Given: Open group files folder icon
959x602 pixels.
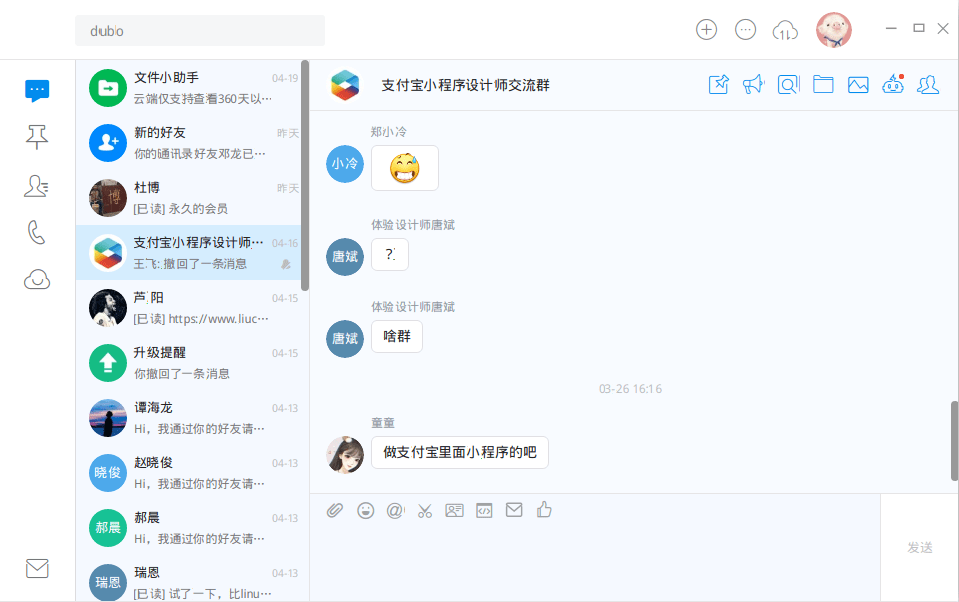Looking at the screenshot, I should tap(823, 84).
